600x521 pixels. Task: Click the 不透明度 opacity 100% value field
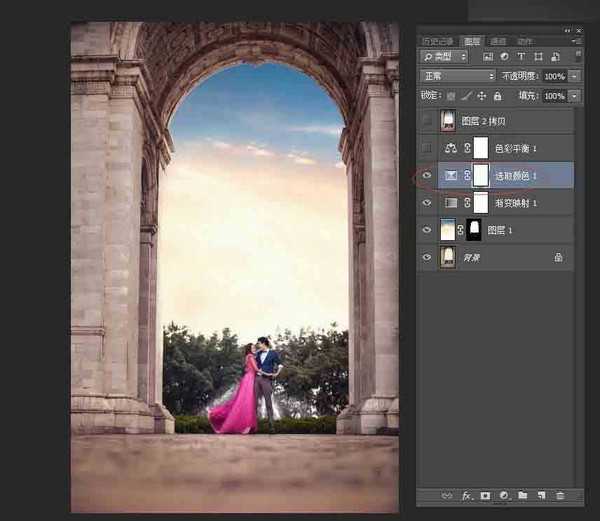tap(554, 76)
